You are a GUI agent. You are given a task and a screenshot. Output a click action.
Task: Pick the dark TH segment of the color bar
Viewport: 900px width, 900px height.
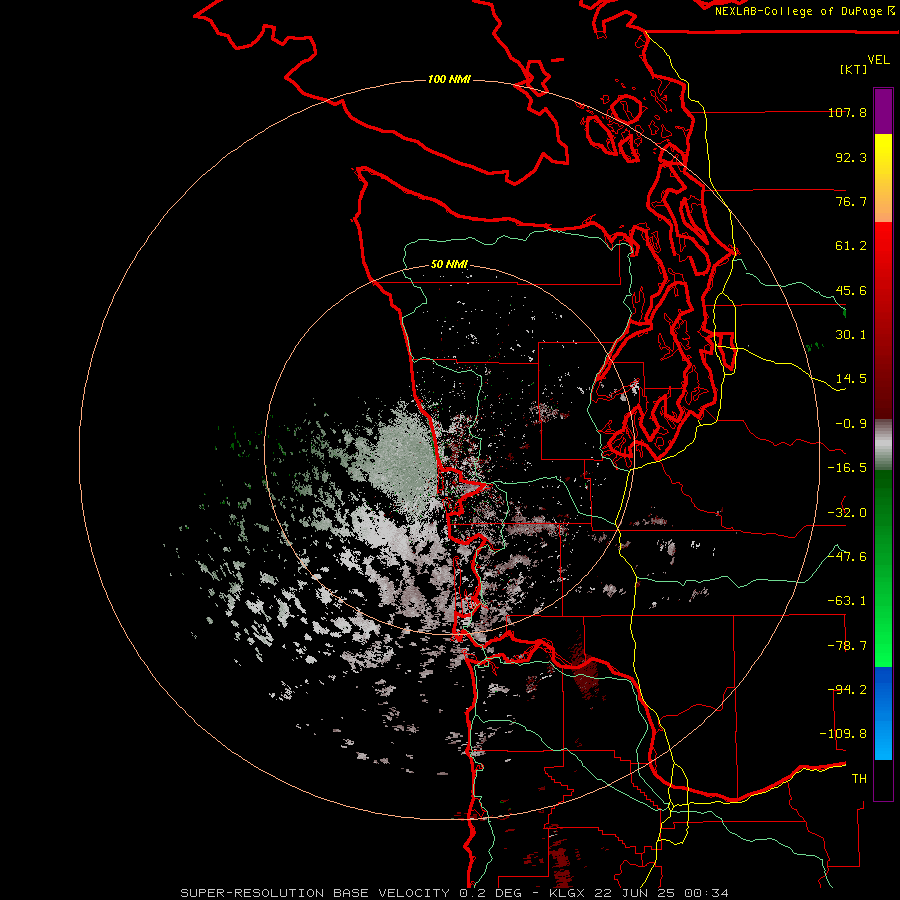pos(883,779)
